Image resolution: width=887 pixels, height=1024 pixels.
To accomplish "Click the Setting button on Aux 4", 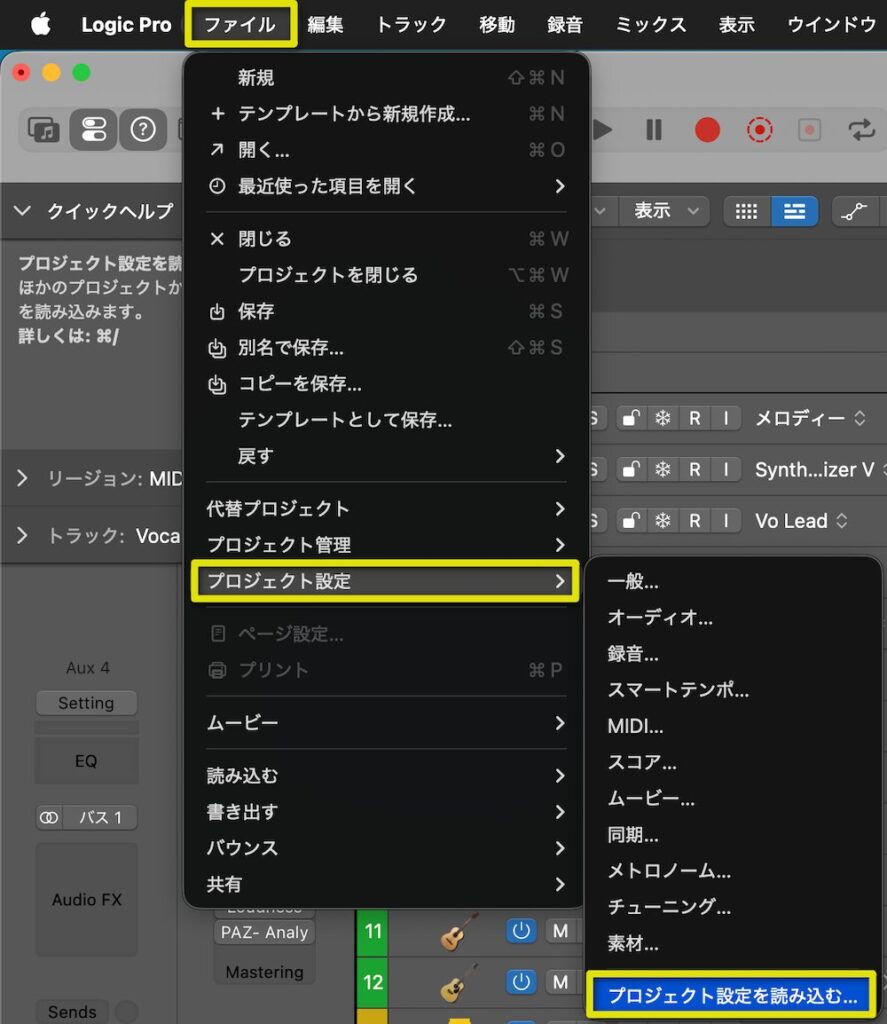I will (x=86, y=703).
